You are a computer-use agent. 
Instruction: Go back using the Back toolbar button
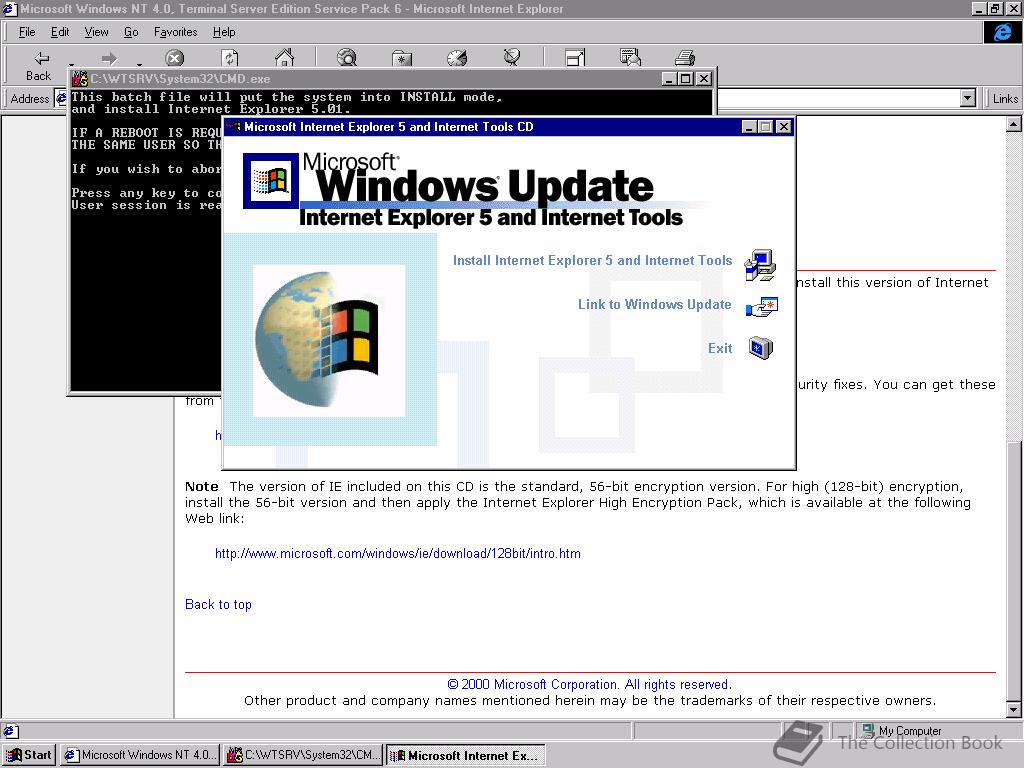[x=39, y=65]
